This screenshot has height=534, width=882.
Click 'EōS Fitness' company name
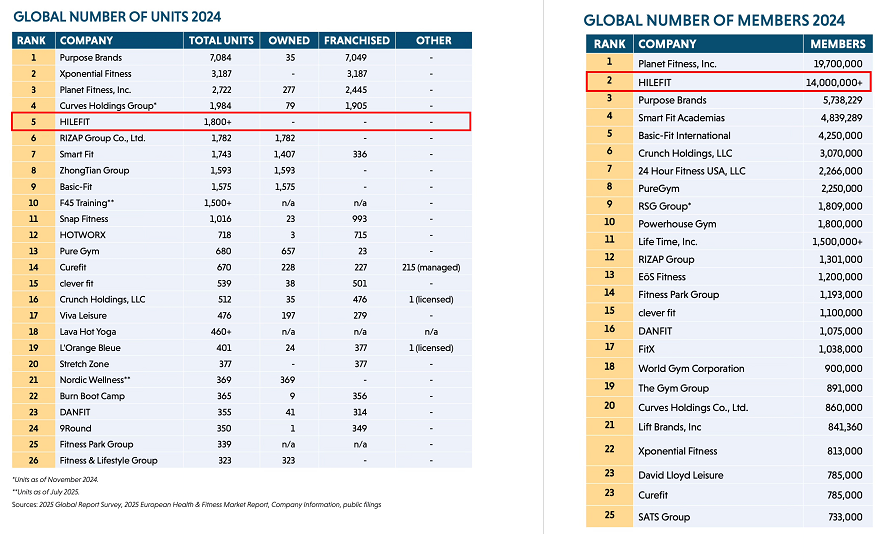[x=662, y=277]
